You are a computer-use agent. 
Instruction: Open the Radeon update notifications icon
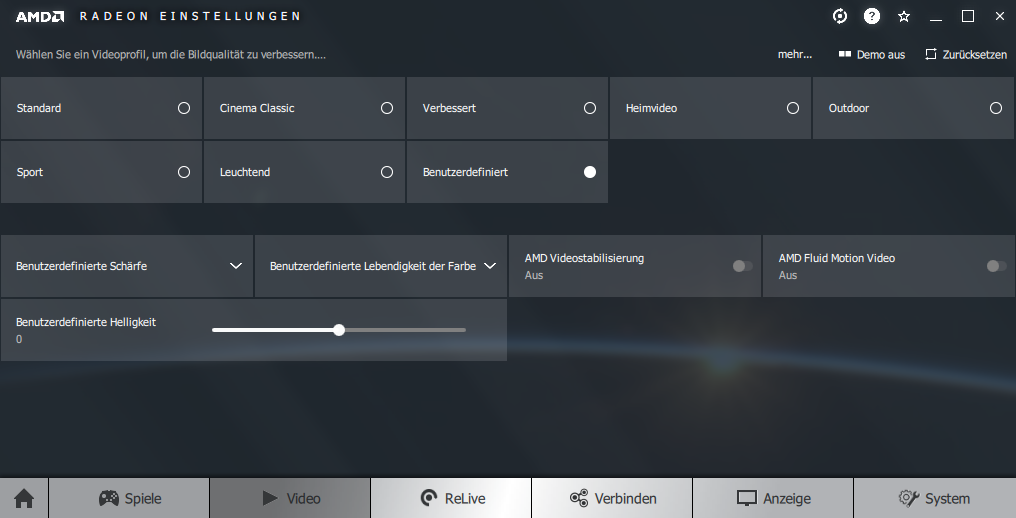[840, 16]
